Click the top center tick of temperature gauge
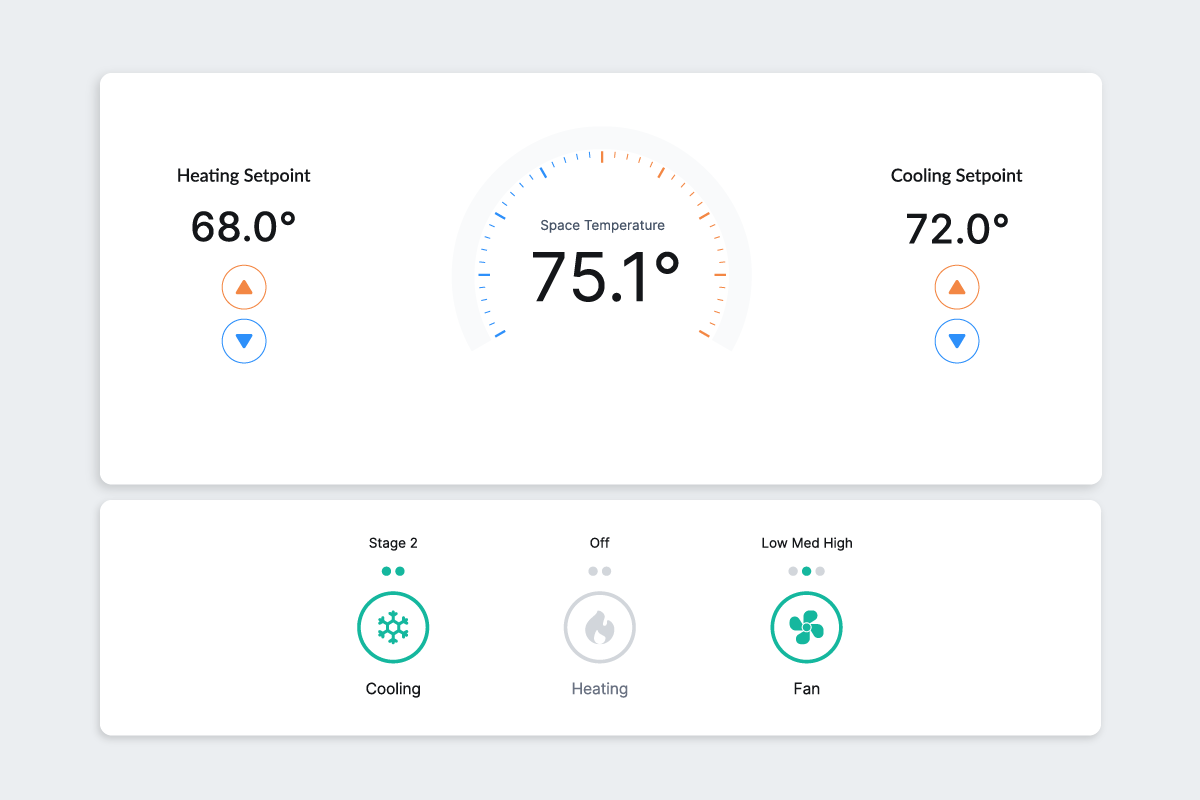 [602, 157]
